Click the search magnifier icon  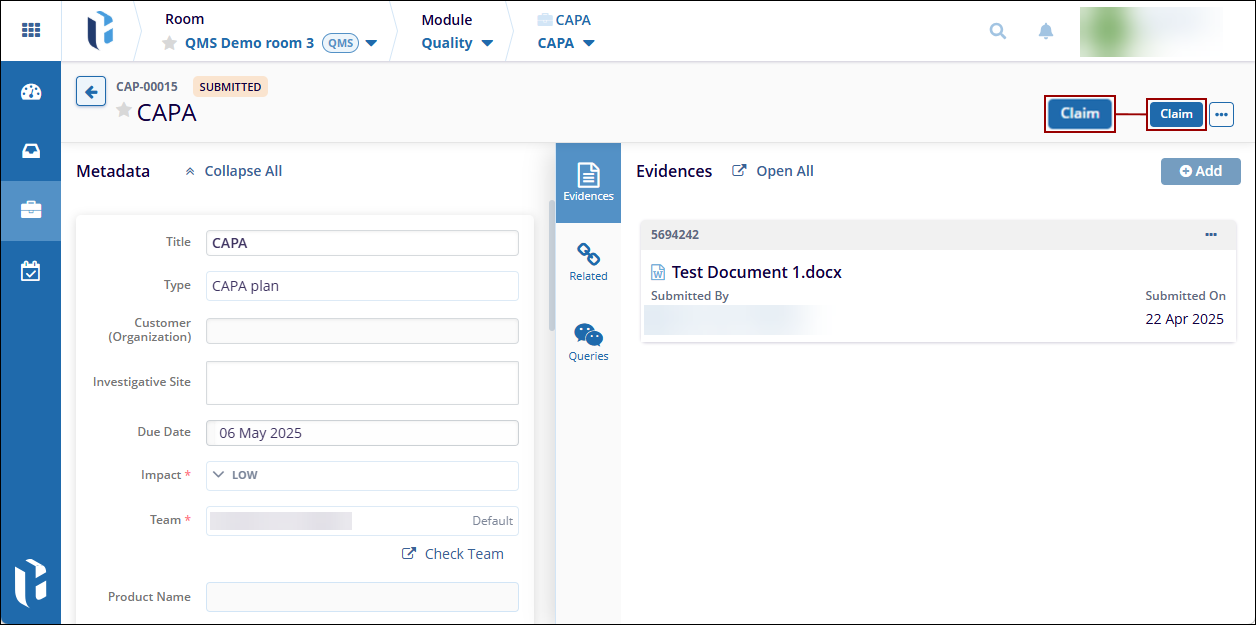point(997,31)
